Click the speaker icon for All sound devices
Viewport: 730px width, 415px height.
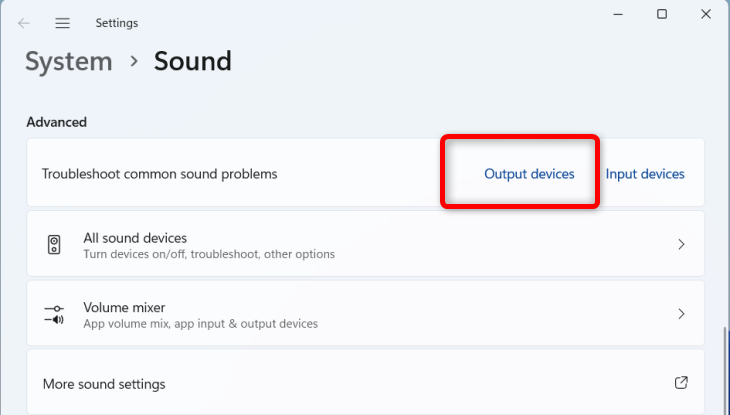coord(54,245)
